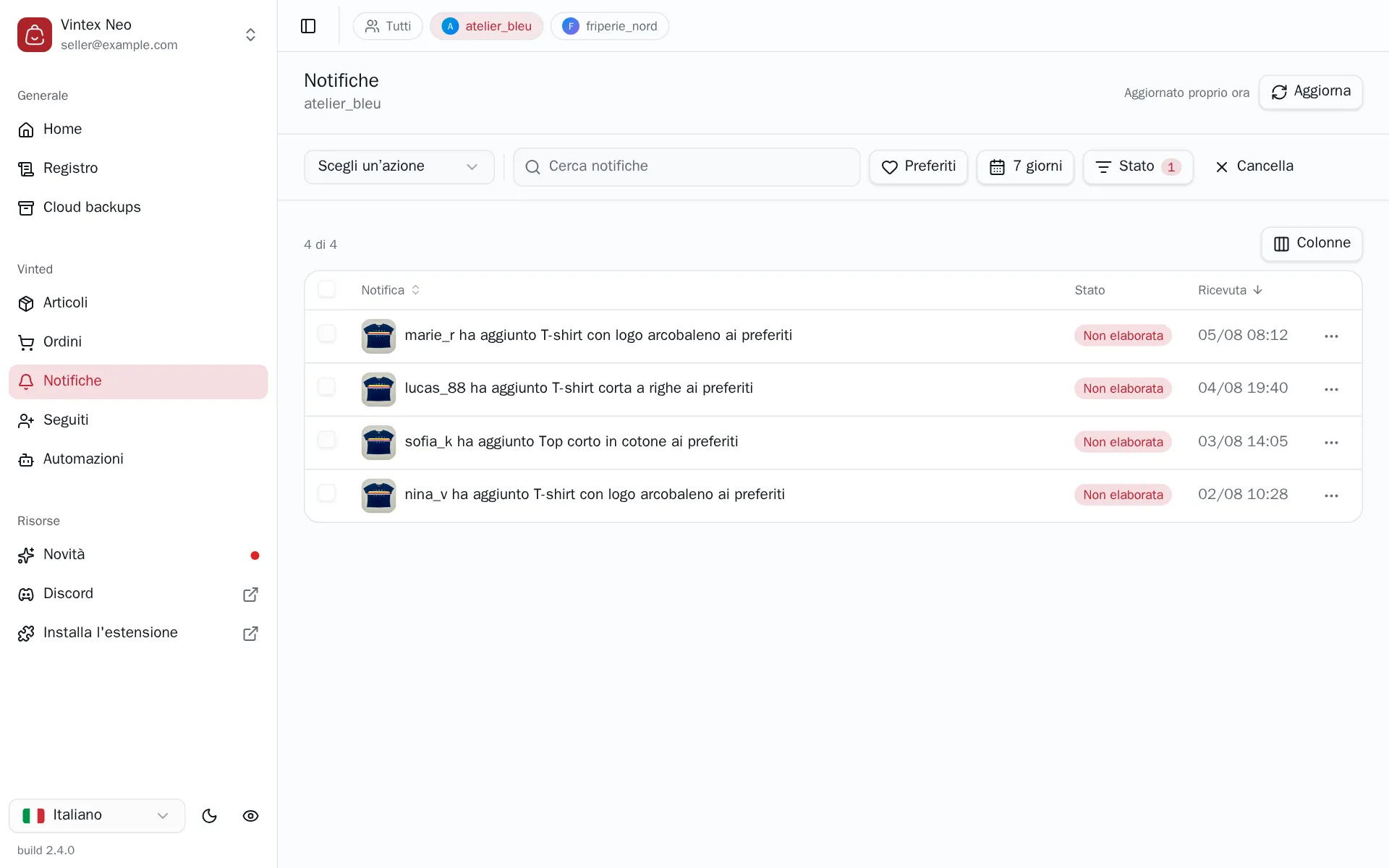The width and height of the screenshot is (1389, 868).
Task: Sort by the Notifica column header
Action: (391, 290)
